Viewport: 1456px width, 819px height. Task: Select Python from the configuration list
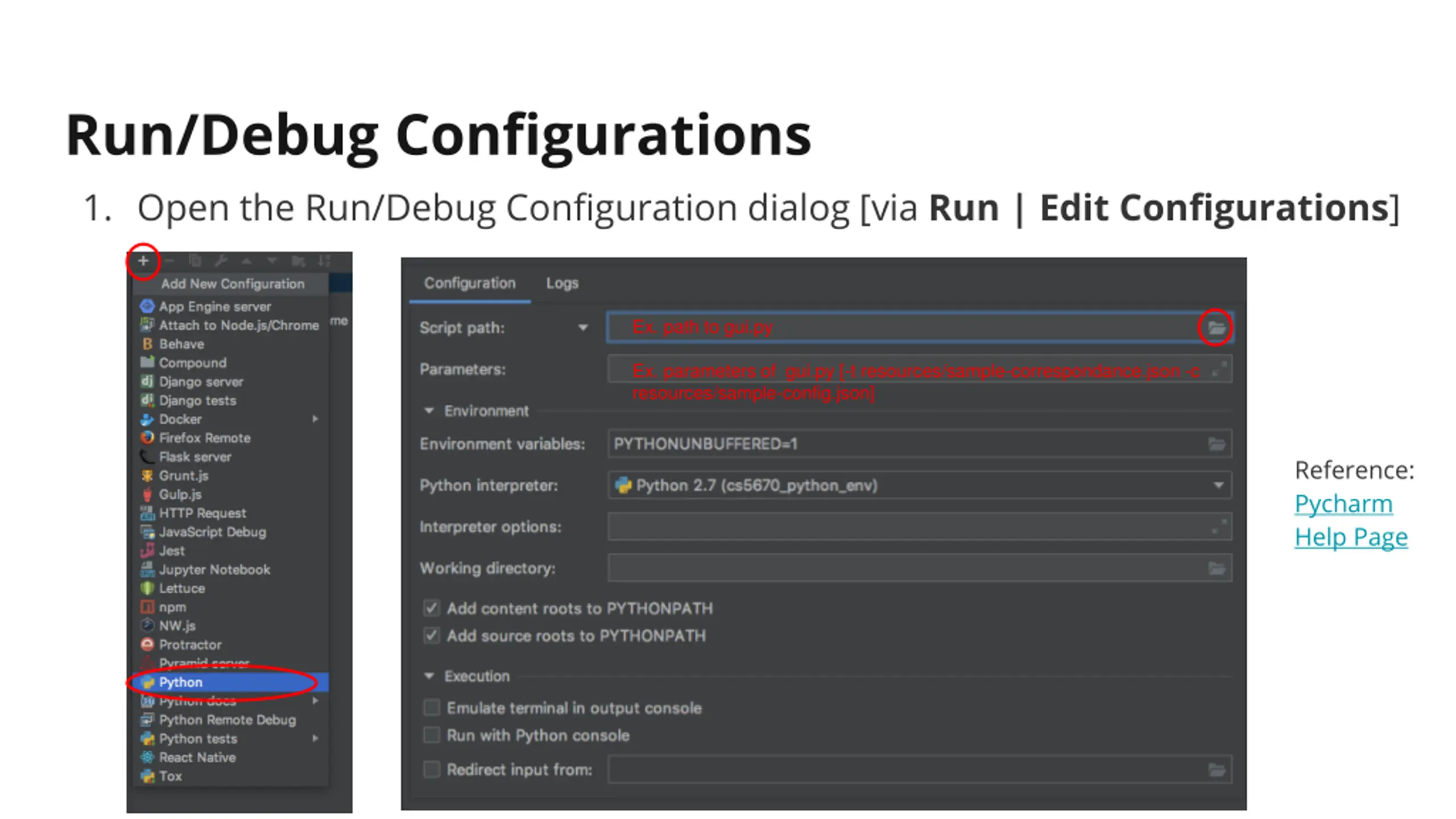click(231, 682)
